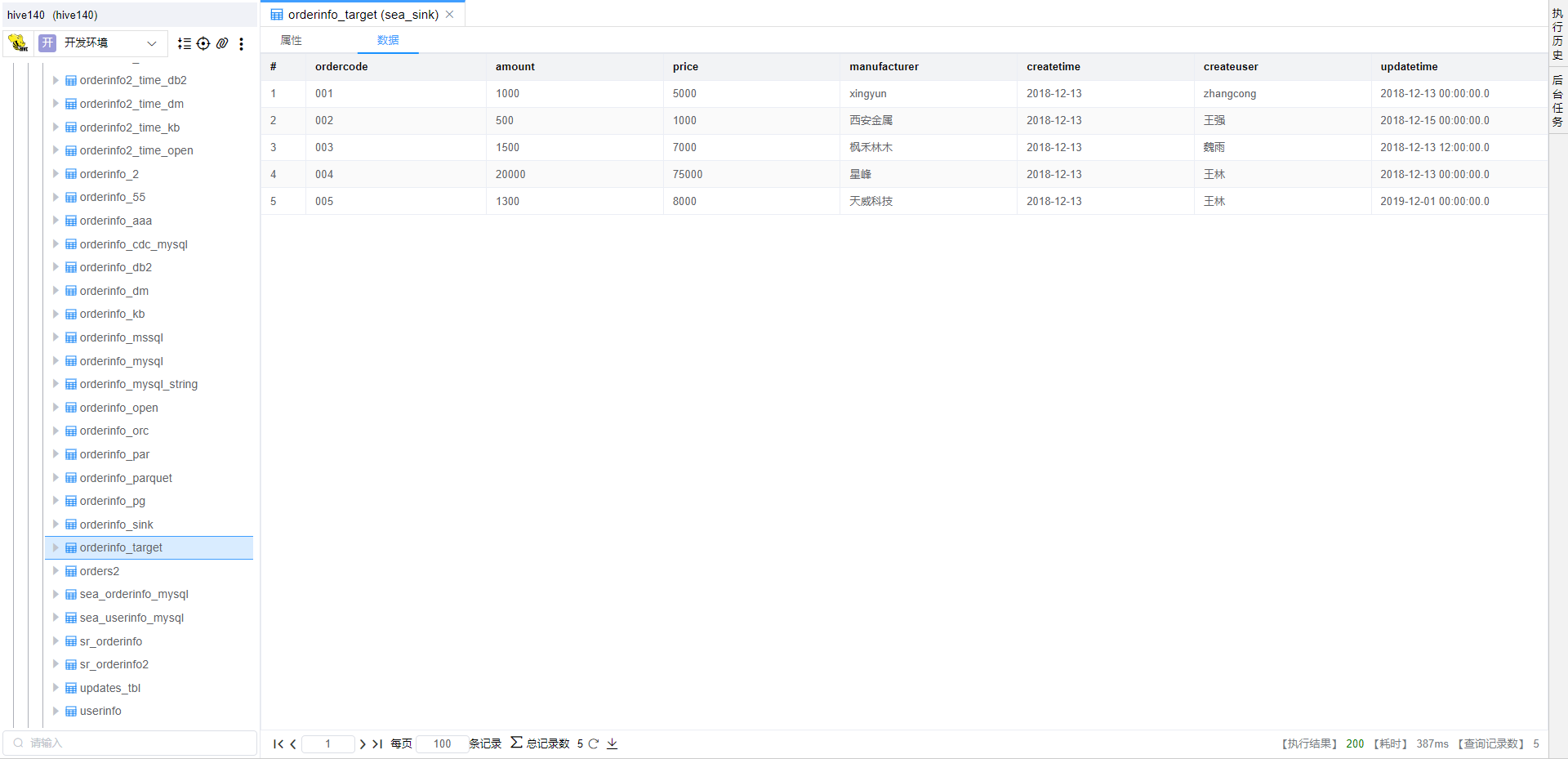Click the link attachment icon in sidebar toolbar
1568x759 pixels.
click(222, 43)
